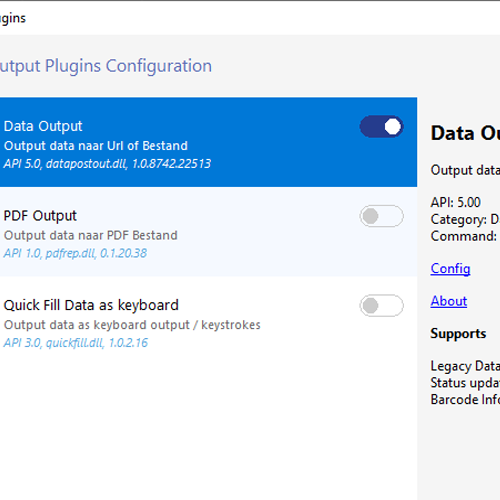
Task: Click the 'API: 5.00' detail text
Action: point(455,202)
